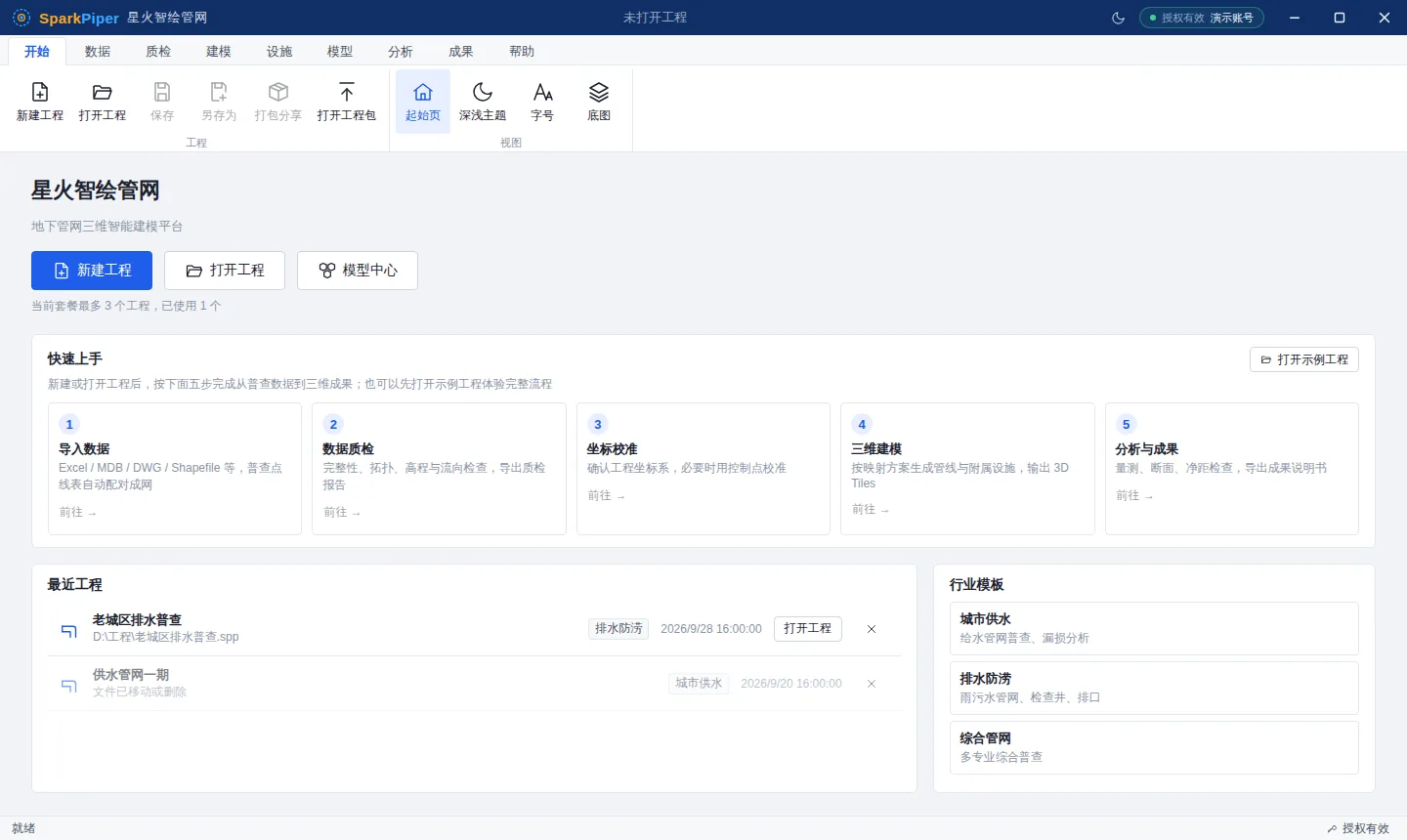Open the 帮助 ribbon tab

[522, 51]
